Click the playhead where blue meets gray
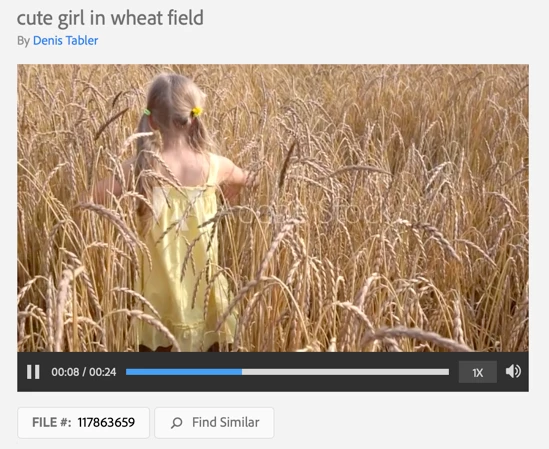 click(242, 372)
